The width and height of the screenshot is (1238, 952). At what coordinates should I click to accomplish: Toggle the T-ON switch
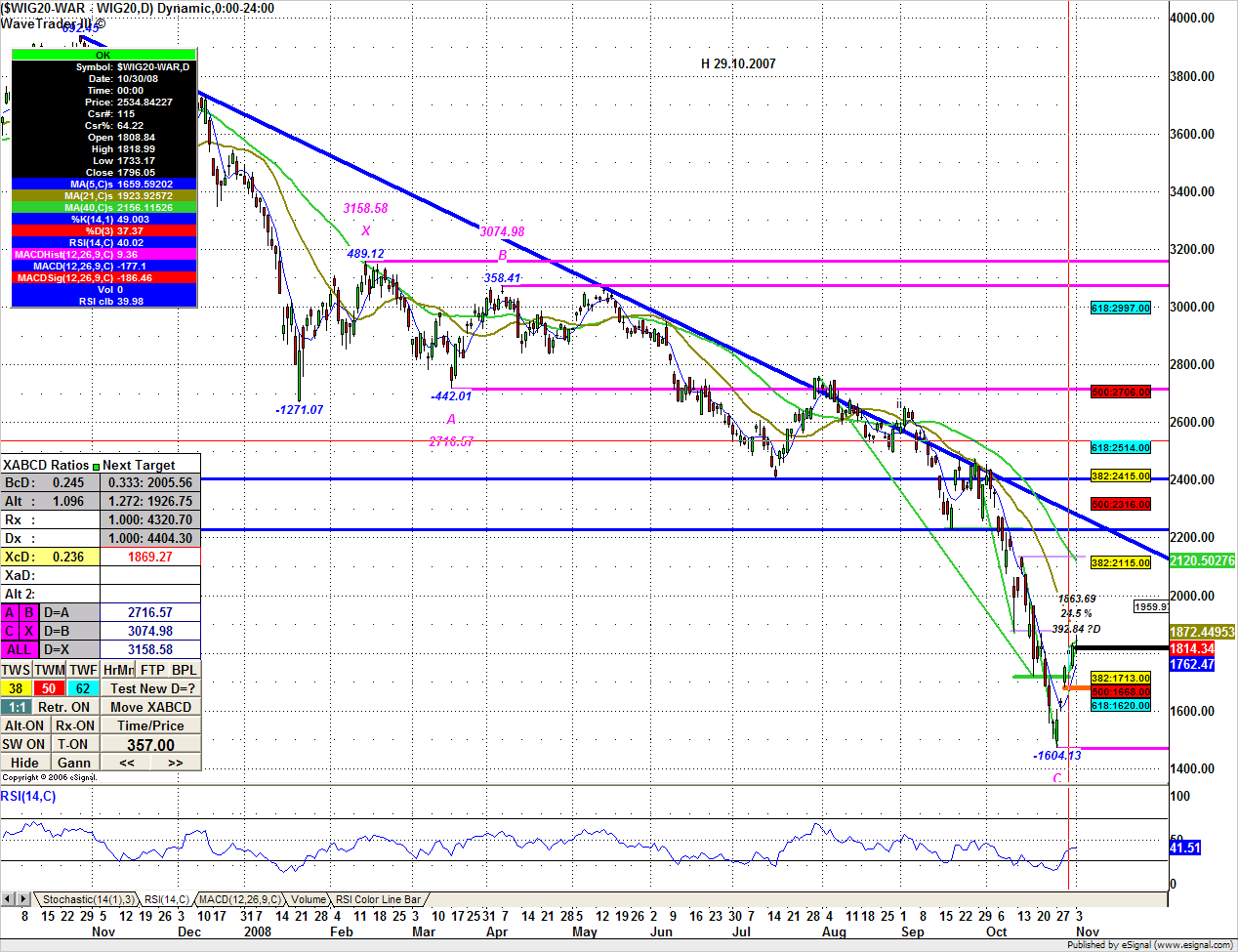tap(73, 744)
